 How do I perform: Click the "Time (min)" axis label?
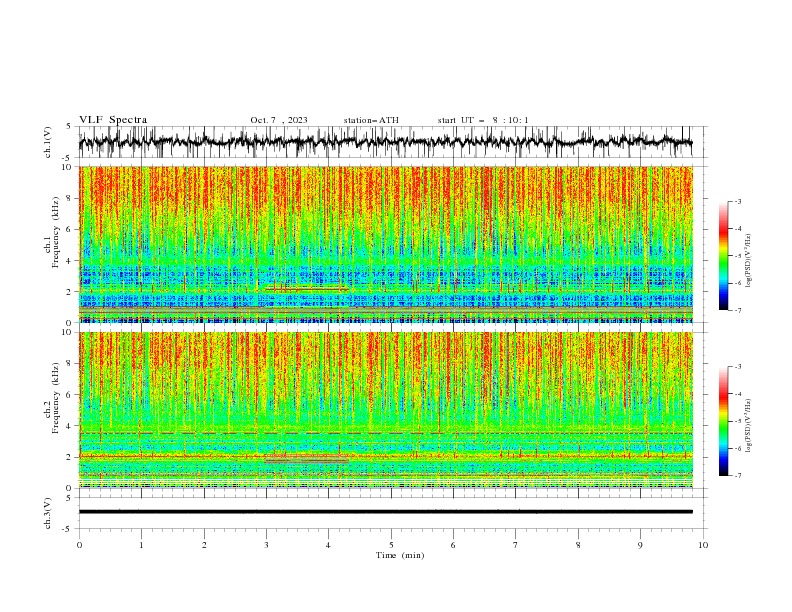pos(400,555)
